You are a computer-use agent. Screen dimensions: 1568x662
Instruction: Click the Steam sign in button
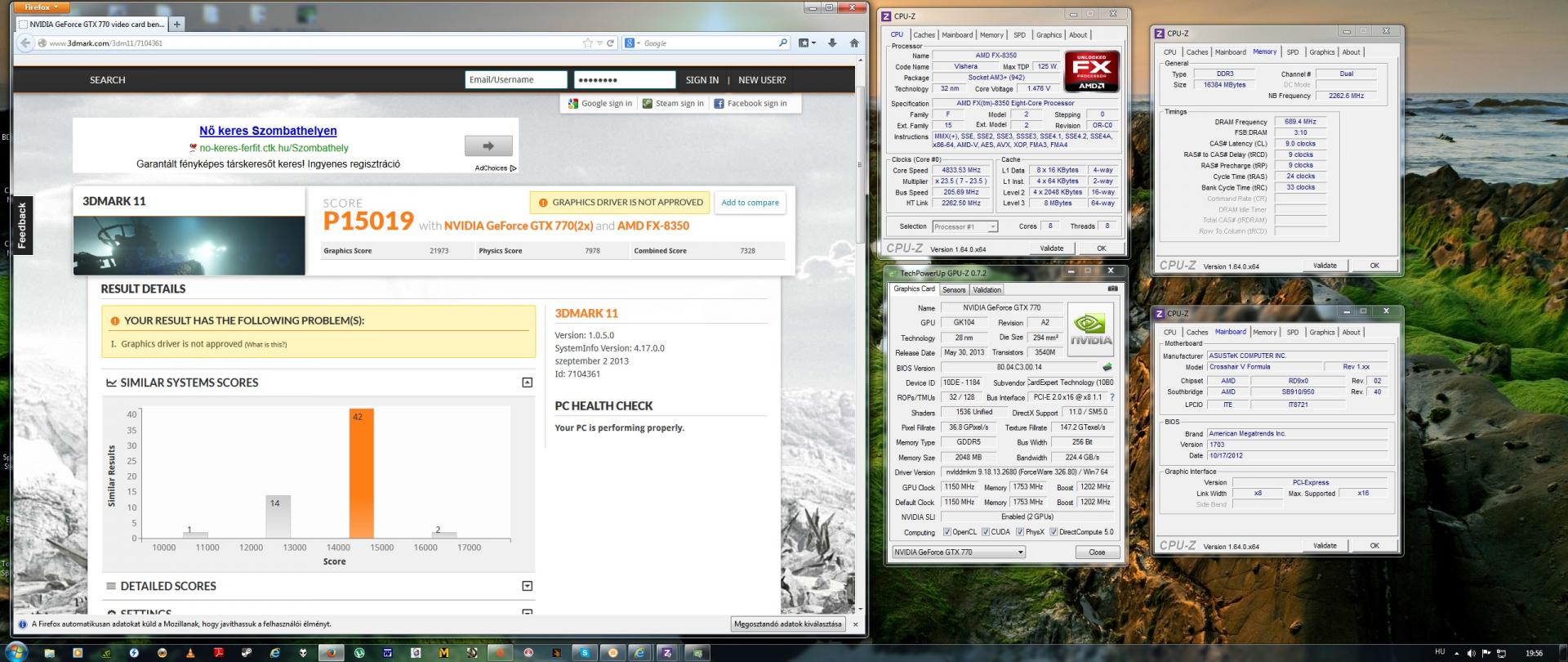click(673, 104)
